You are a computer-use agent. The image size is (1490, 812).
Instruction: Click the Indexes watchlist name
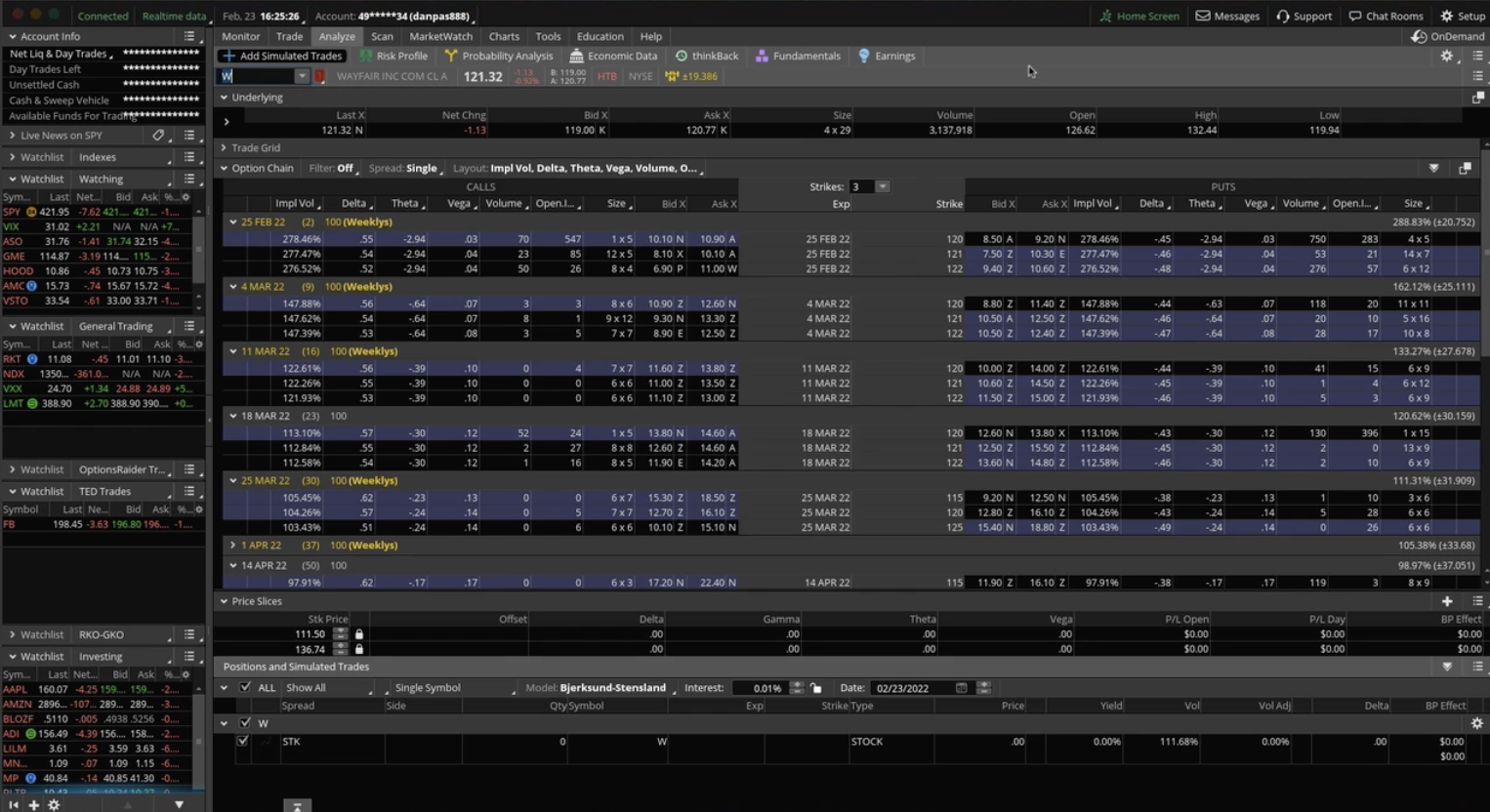point(98,157)
